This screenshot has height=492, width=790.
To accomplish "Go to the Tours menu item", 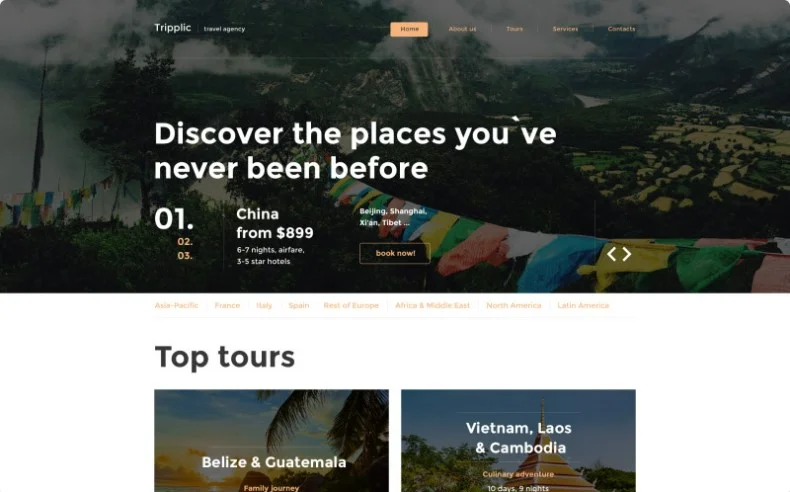I will (x=514, y=29).
